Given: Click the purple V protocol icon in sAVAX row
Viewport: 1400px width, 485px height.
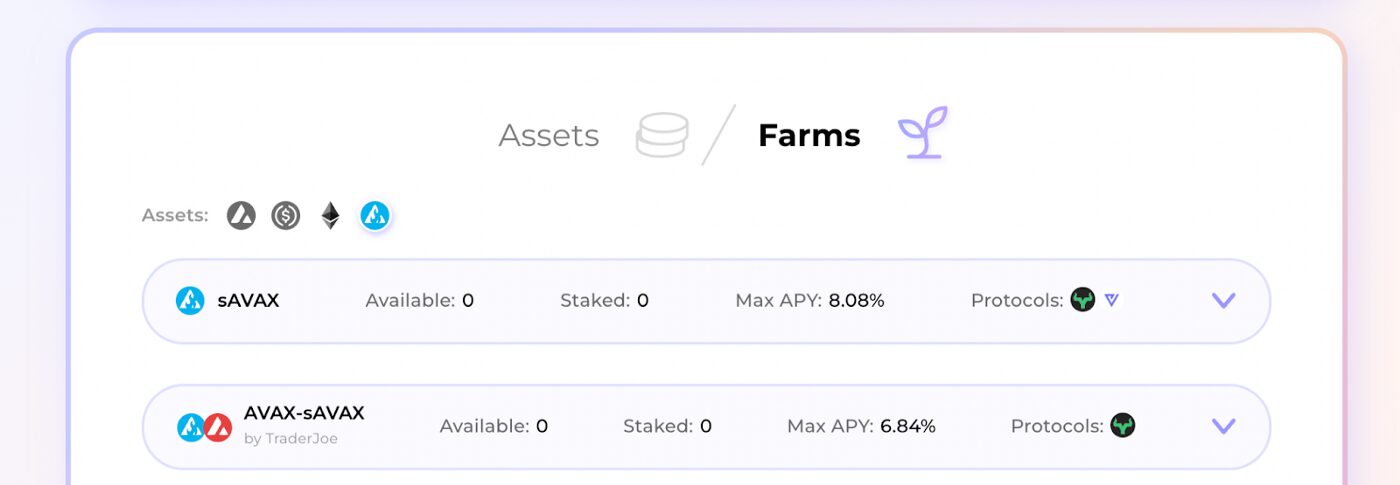Looking at the screenshot, I should click(1112, 299).
